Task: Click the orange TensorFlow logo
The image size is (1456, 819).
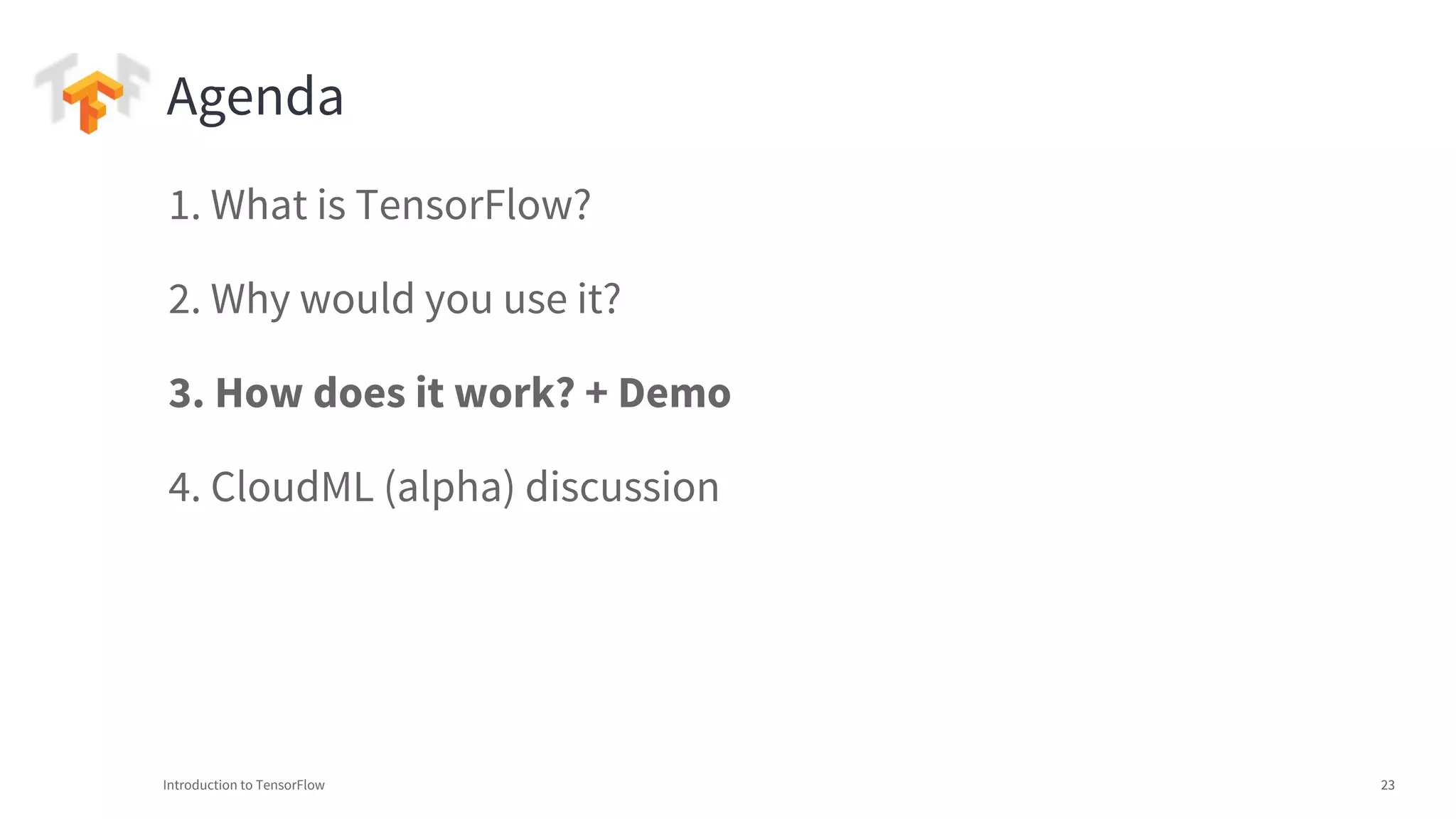Action: click(x=92, y=102)
